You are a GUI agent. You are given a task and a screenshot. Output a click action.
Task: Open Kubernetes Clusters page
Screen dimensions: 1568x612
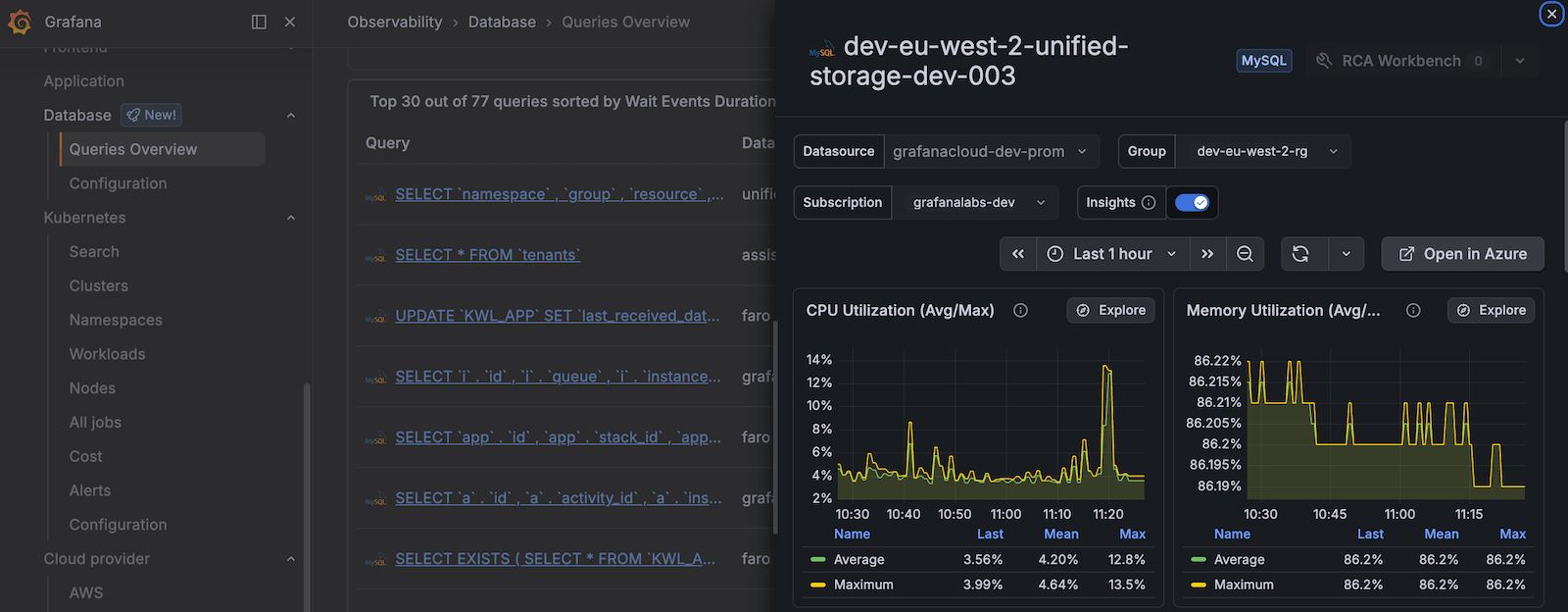click(99, 285)
